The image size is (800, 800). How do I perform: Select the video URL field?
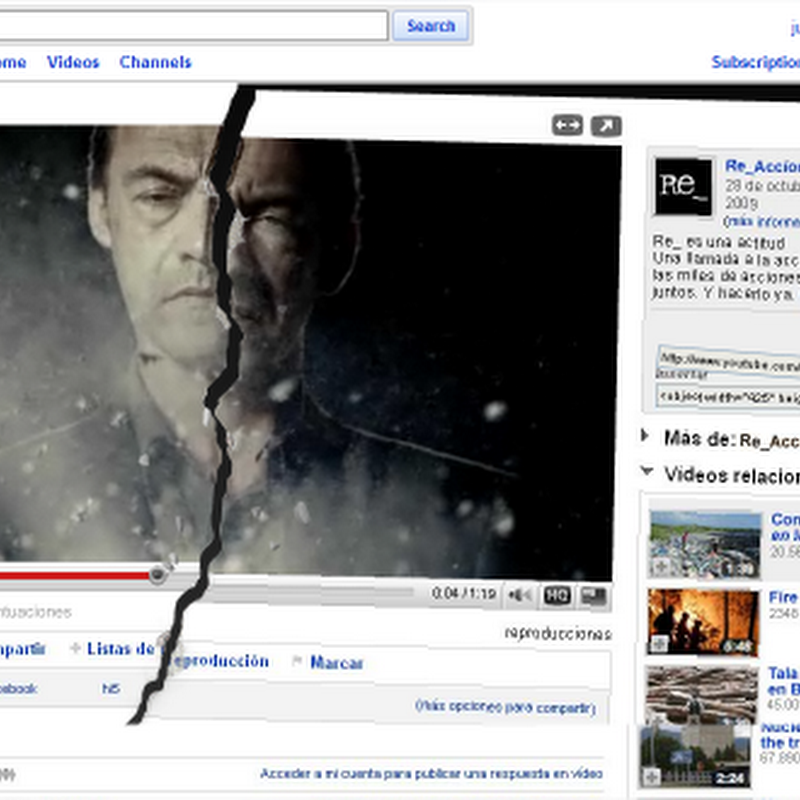coord(729,360)
